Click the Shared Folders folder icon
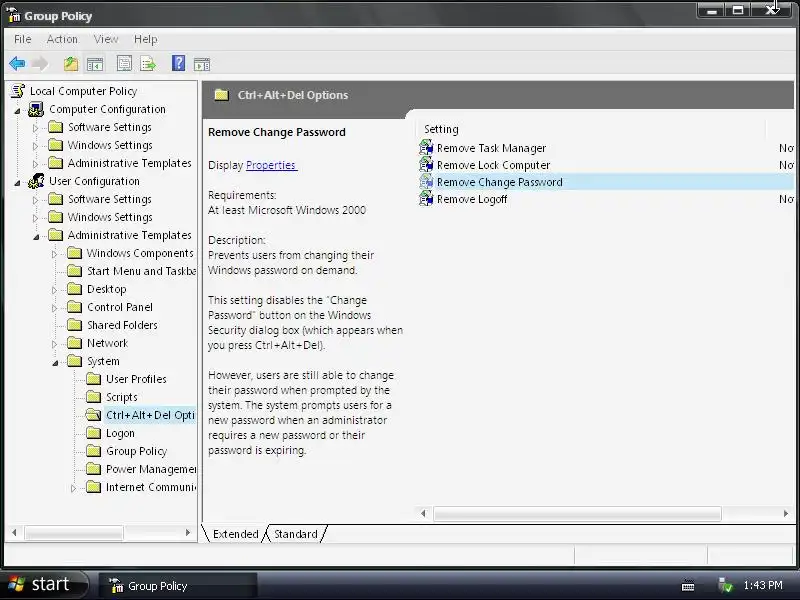The height and width of the screenshot is (600, 800). [74, 324]
